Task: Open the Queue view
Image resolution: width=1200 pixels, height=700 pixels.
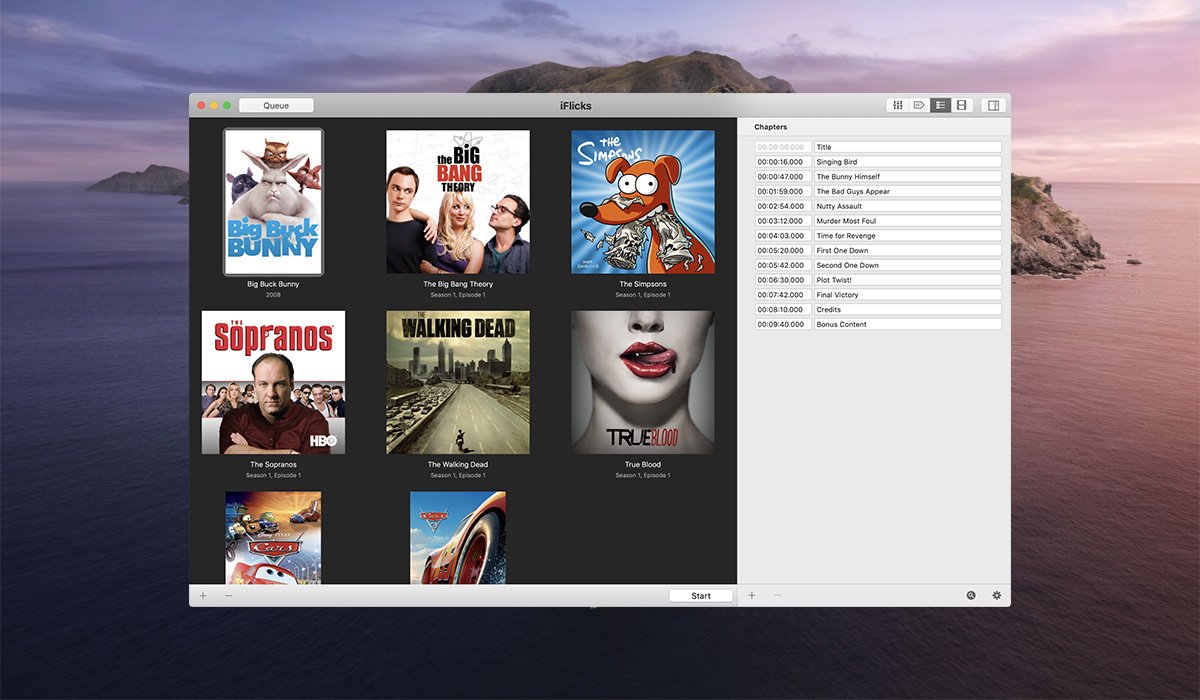Action: 276,105
